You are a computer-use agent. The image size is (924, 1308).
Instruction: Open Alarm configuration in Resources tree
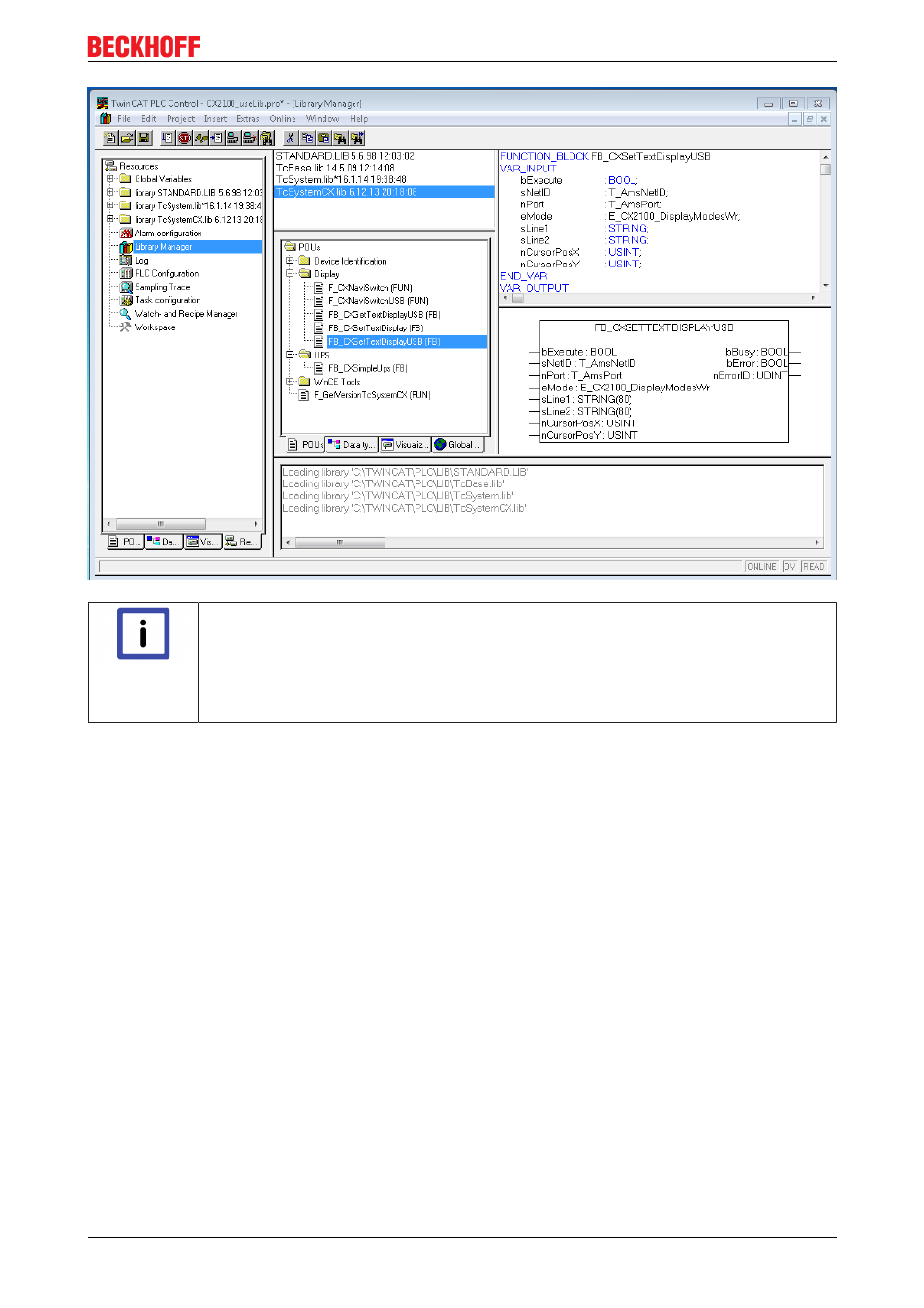168,234
